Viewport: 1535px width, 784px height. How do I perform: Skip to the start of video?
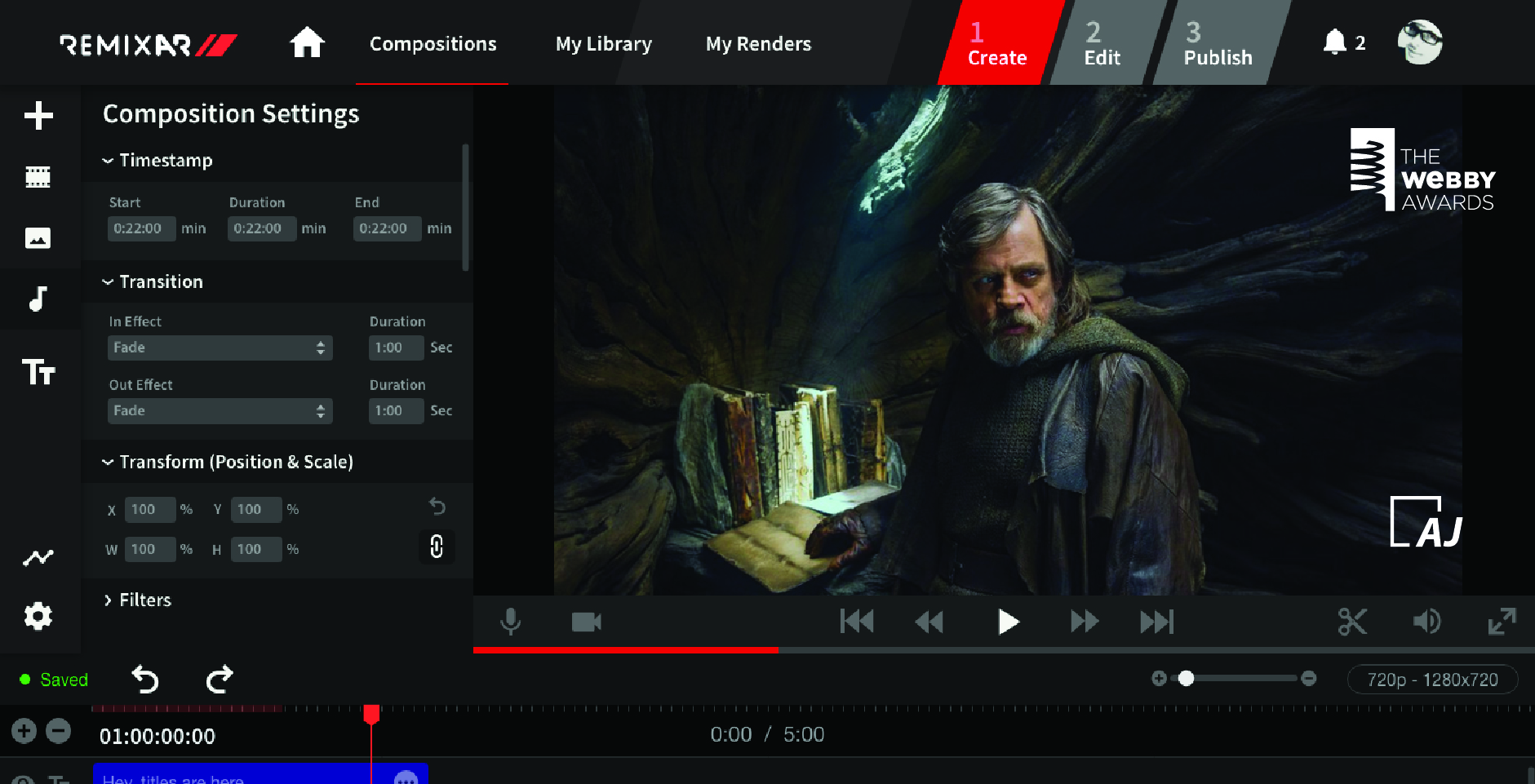click(857, 622)
